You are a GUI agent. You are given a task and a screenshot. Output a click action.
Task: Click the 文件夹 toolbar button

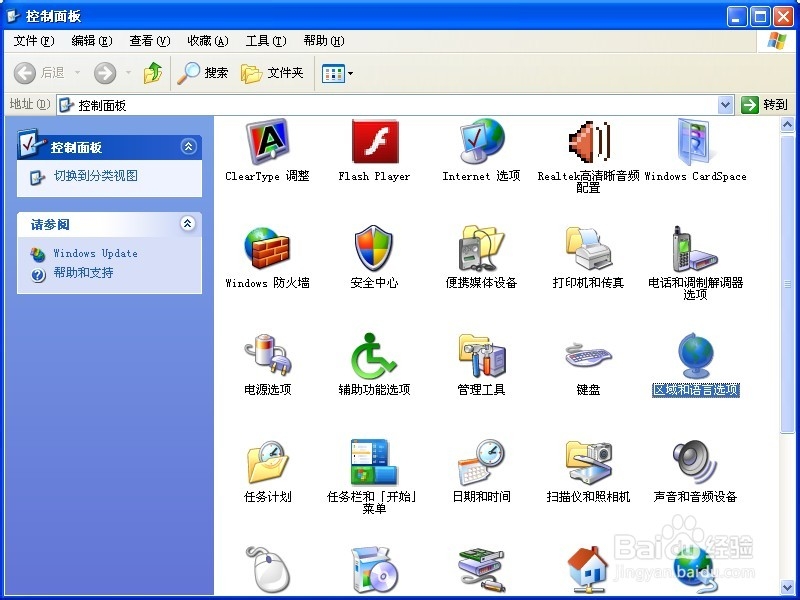pyautogui.click(x=272, y=73)
